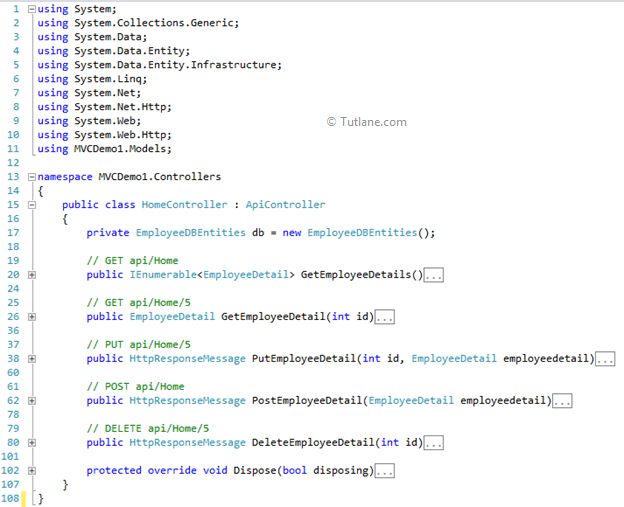
Task: Expand the GetEmployeeDetail(int id) method outline
Action: (32, 317)
